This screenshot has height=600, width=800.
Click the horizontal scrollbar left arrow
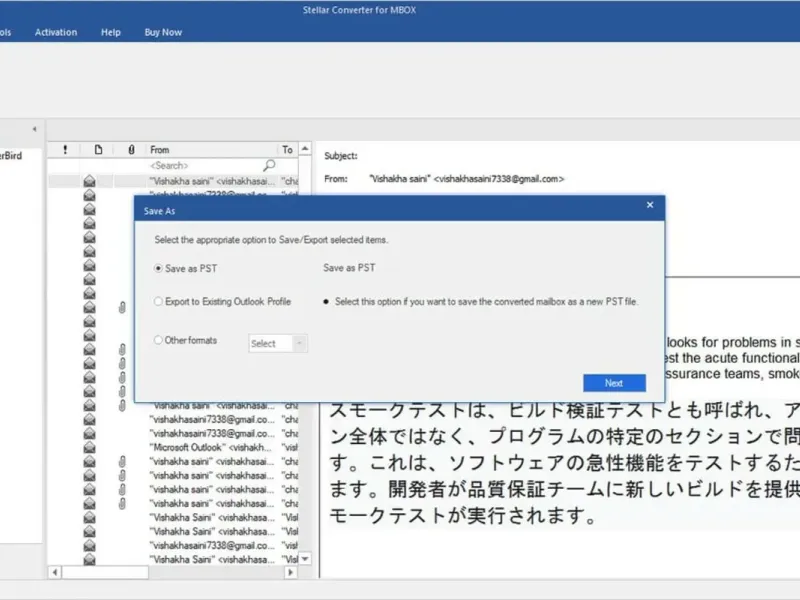[x=55, y=572]
